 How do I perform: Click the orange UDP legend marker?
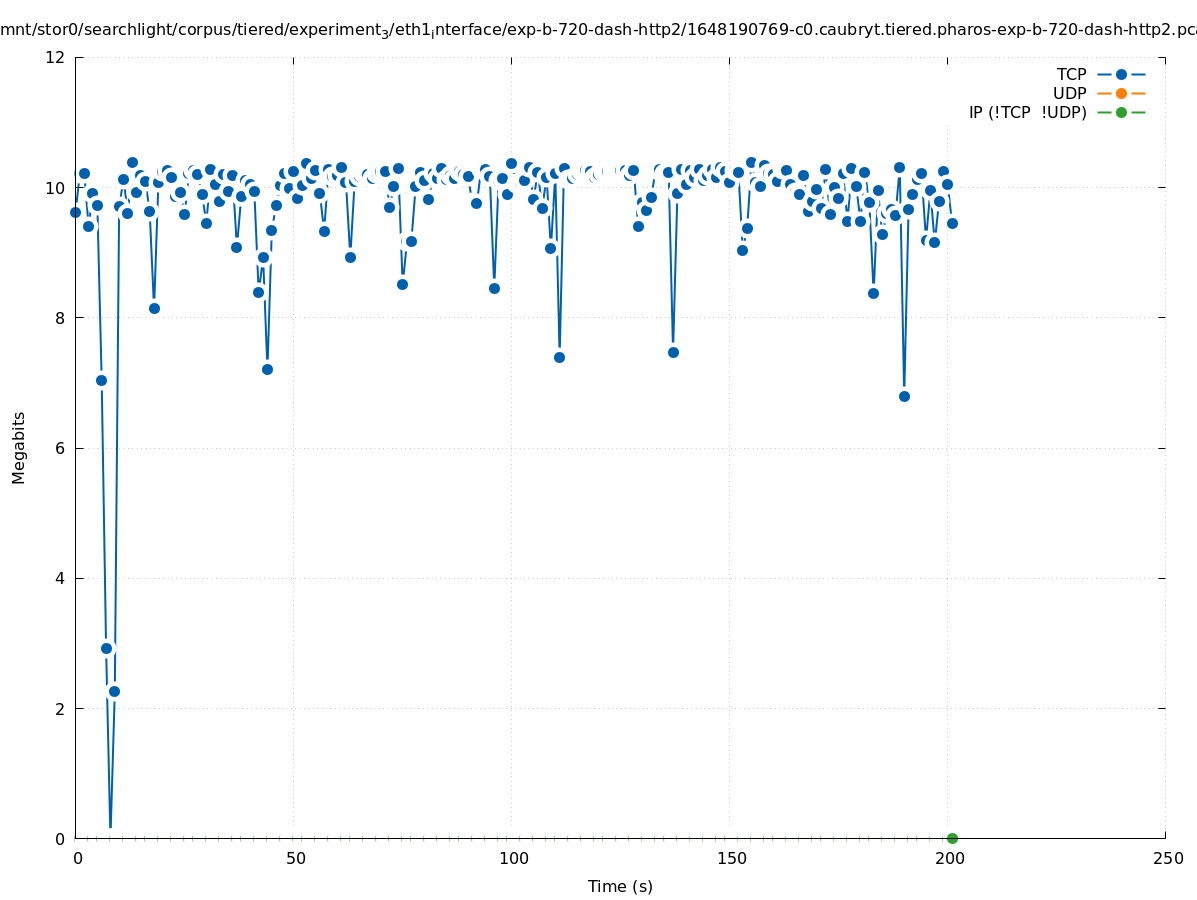point(1121,93)
